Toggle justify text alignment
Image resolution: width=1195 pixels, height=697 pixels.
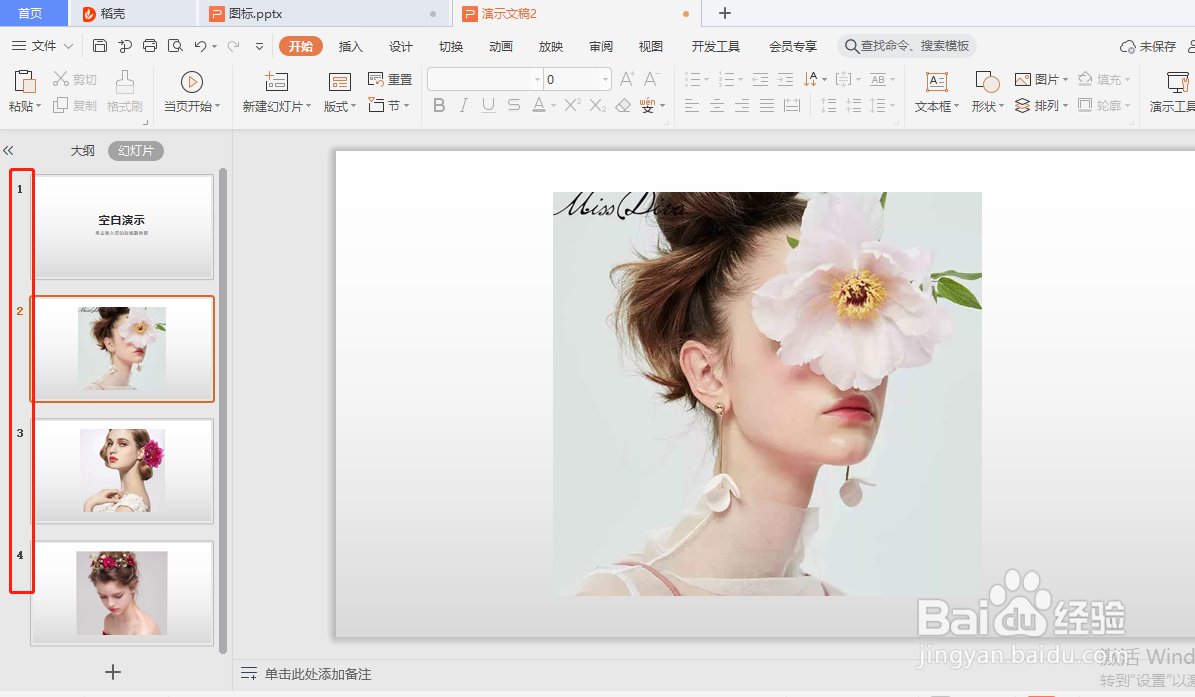pyautogui.click(x=767, y=105)
